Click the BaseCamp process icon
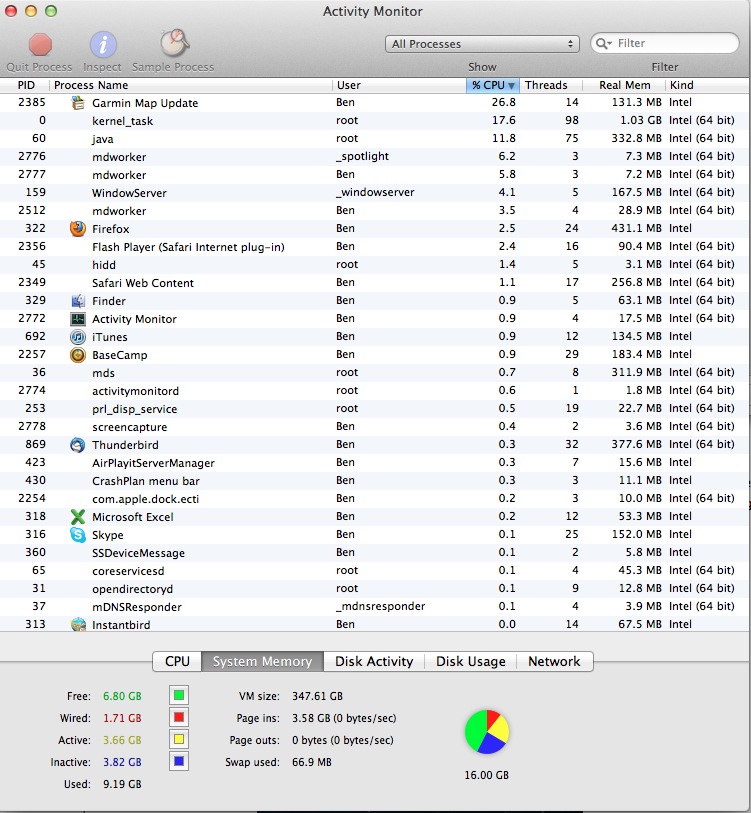 point(78,355)
